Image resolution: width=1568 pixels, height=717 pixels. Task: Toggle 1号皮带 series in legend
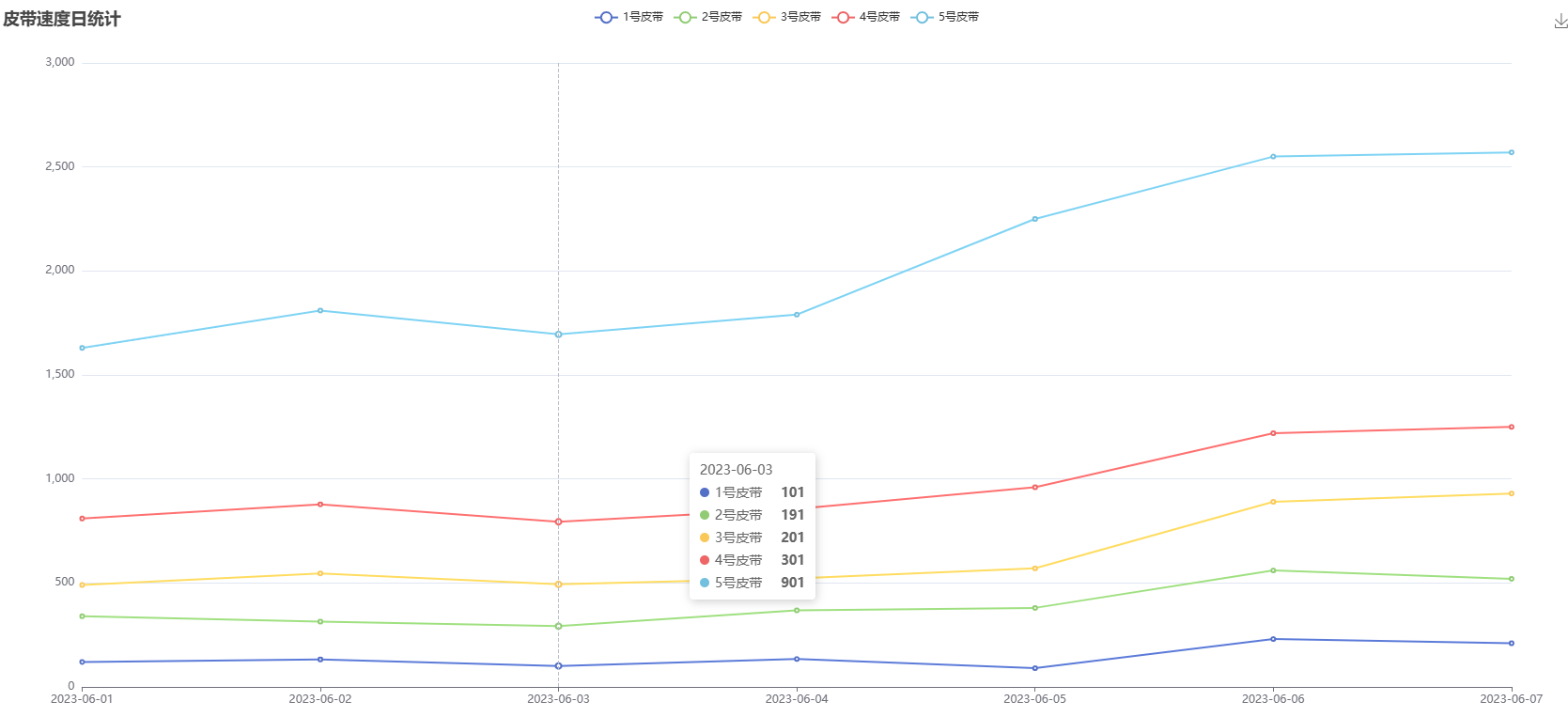pos(629,17)
